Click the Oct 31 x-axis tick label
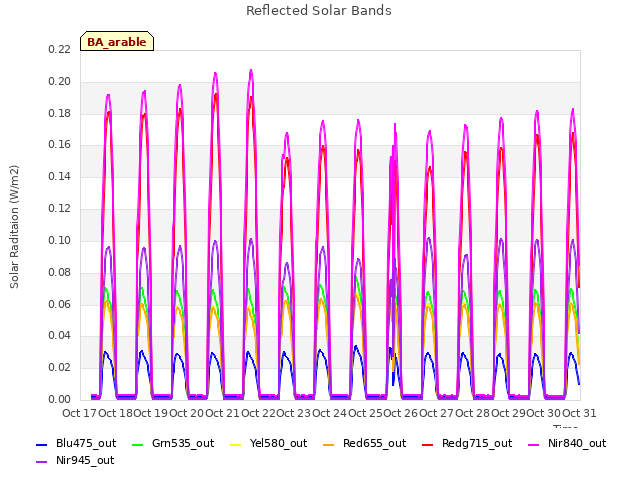The width and height of the screenshot is (640, 480). click(x=579, y=413)
